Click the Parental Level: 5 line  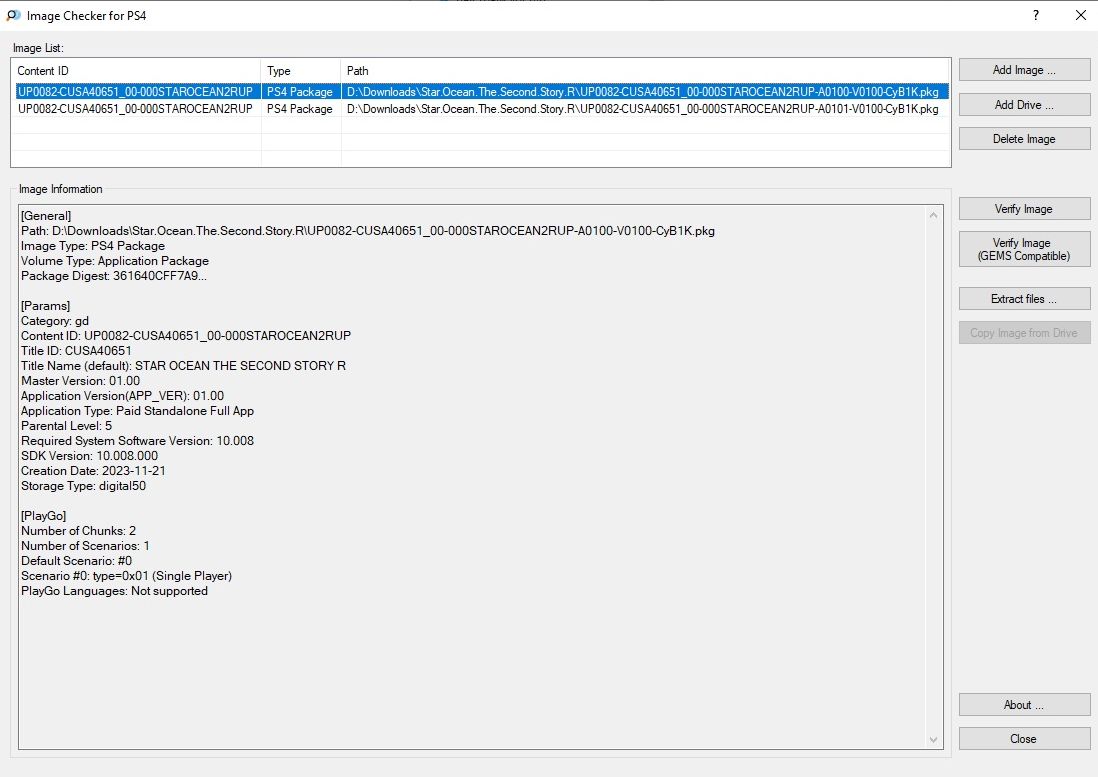coord(67,426)
